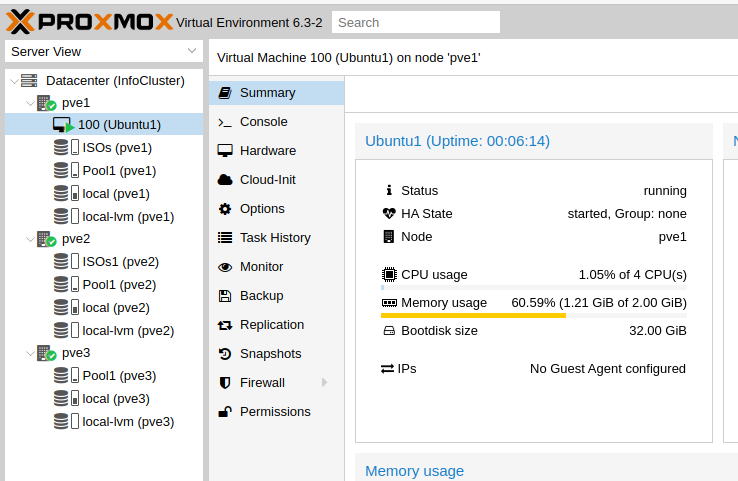Viewport: 738px width, 481px height.
Task: Click the local (pve3) storage icon
Action: pos(66,399)
